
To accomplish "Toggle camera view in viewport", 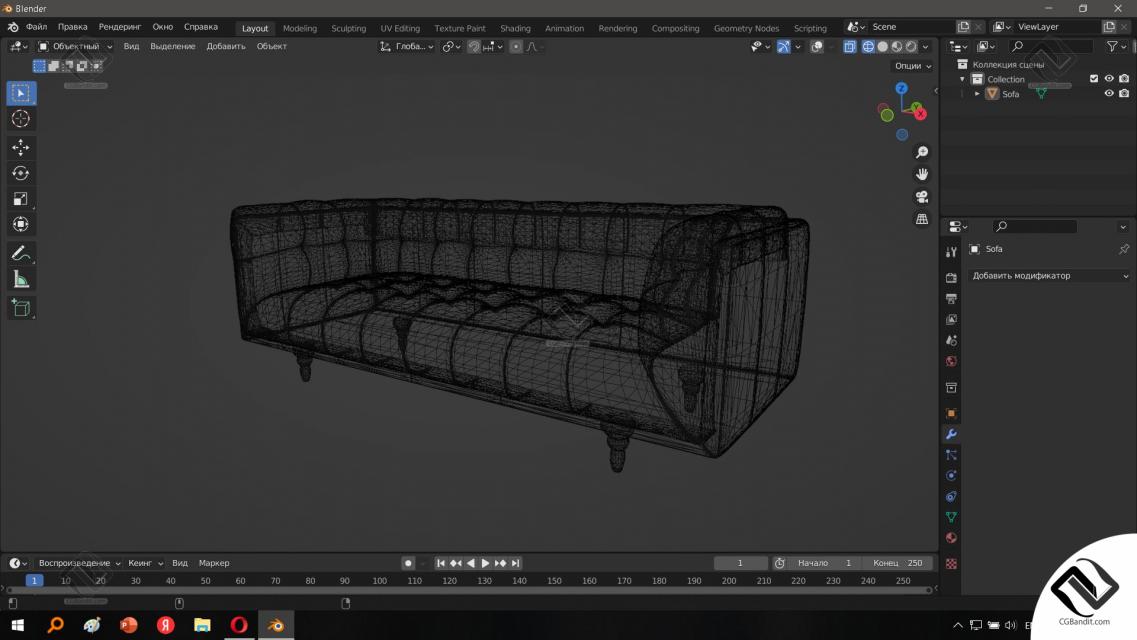I will 922,196.
